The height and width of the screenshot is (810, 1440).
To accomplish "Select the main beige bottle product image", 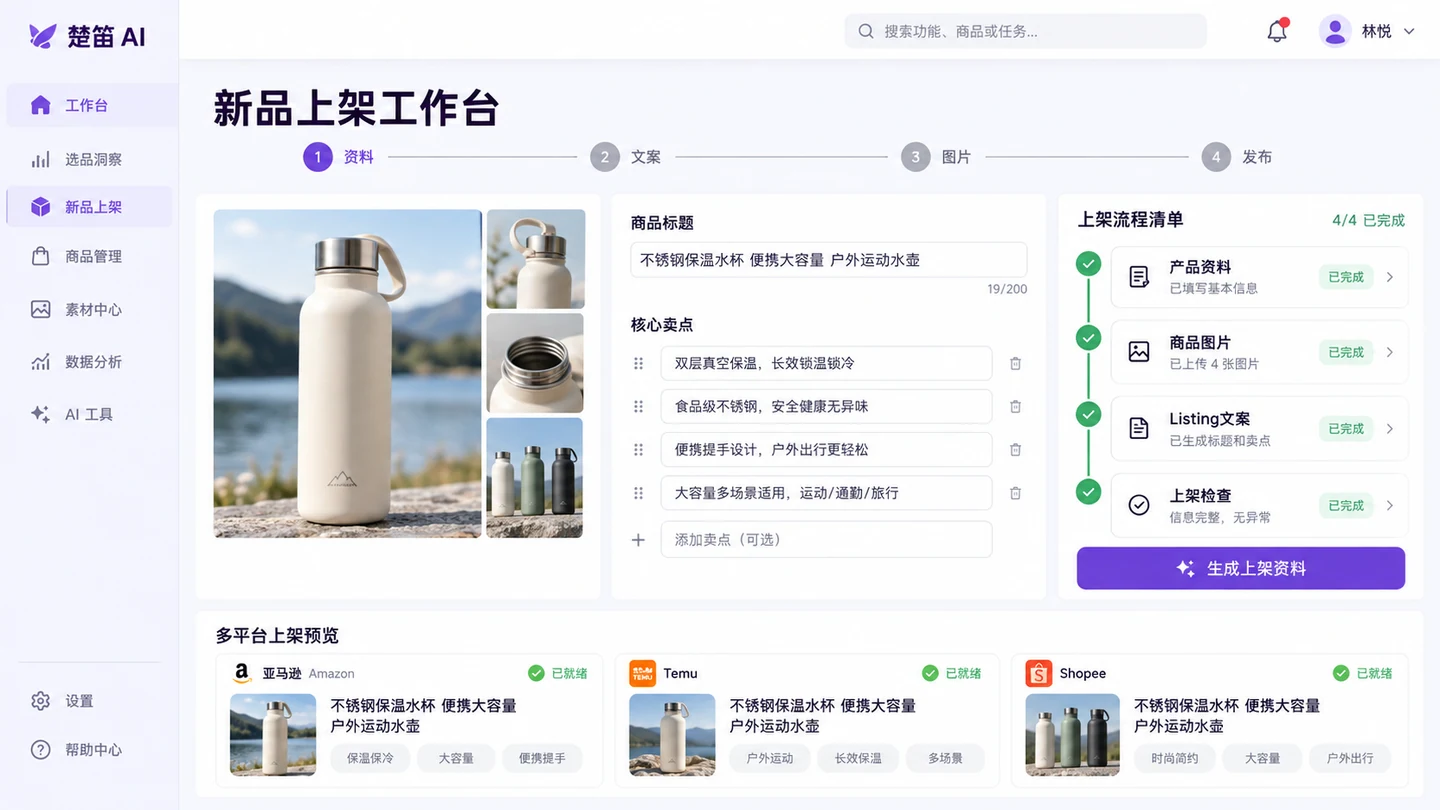I will pyautogui.click(x=348, y=373).
